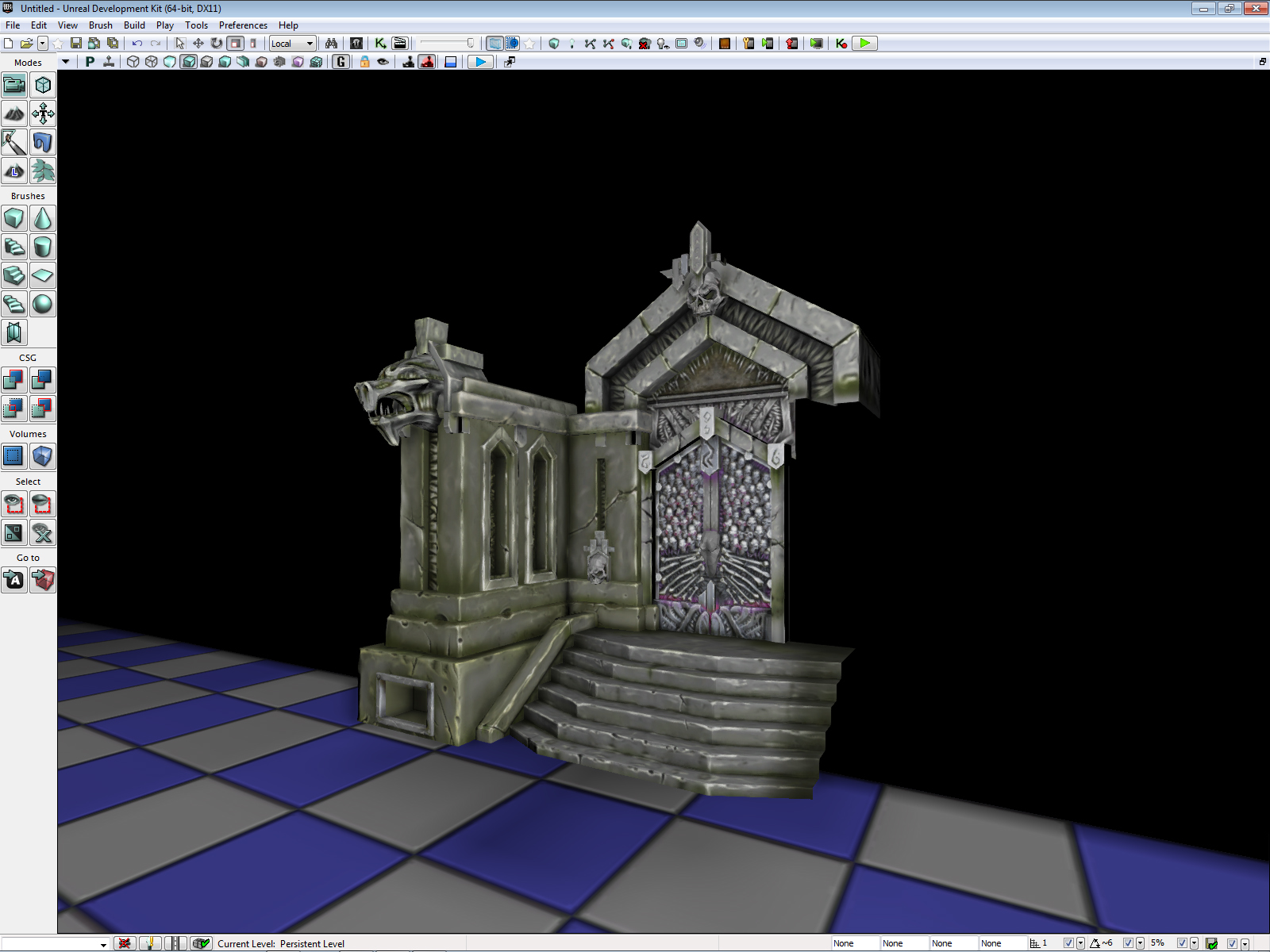
Task: Undo the last action
Action: click(137, 44)
